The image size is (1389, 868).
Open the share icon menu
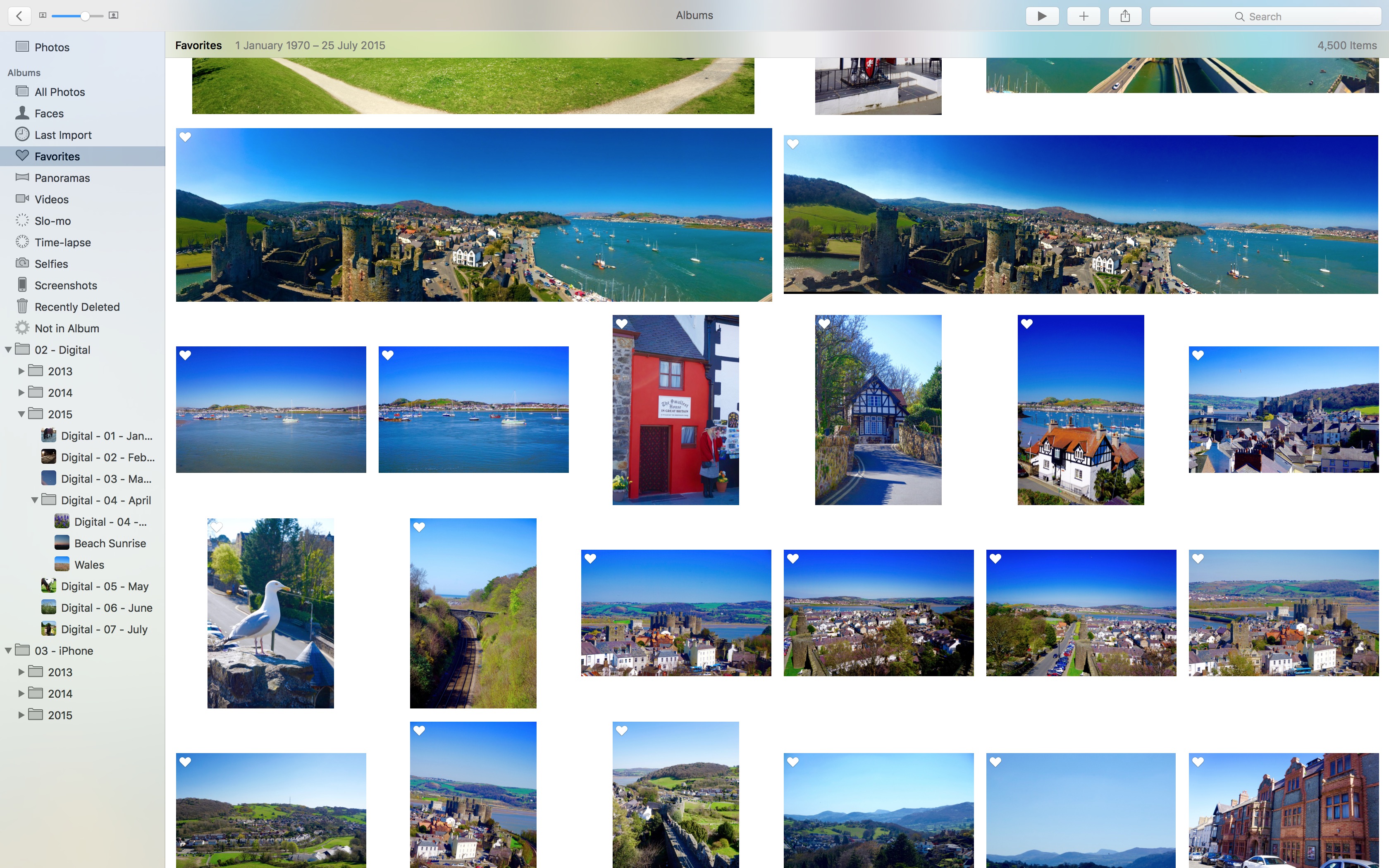click(x=1124, y=16)
